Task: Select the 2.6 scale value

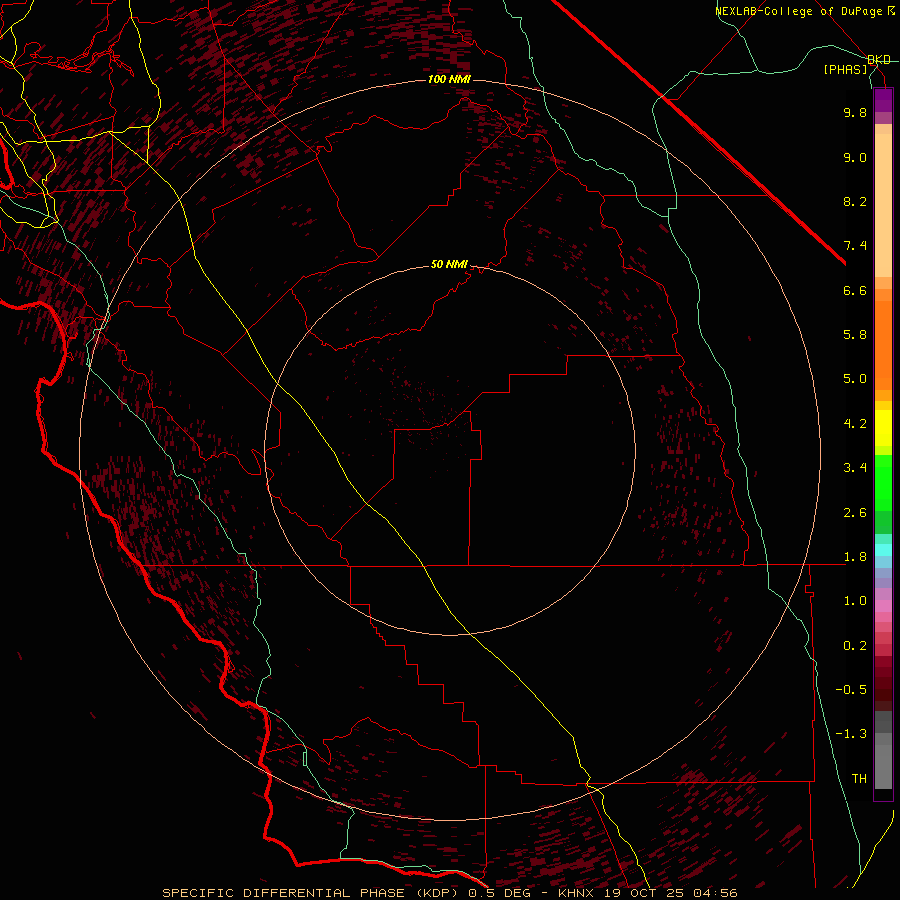Action: (855, 513)
